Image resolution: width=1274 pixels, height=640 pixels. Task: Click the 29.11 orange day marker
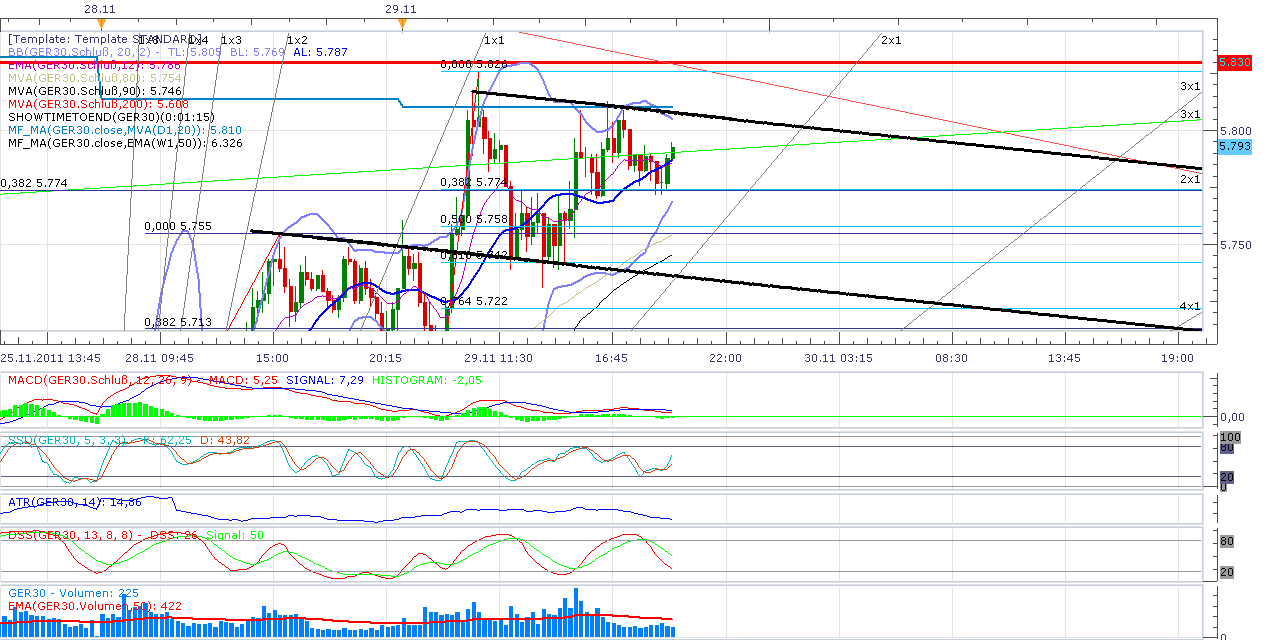point(401,19)
